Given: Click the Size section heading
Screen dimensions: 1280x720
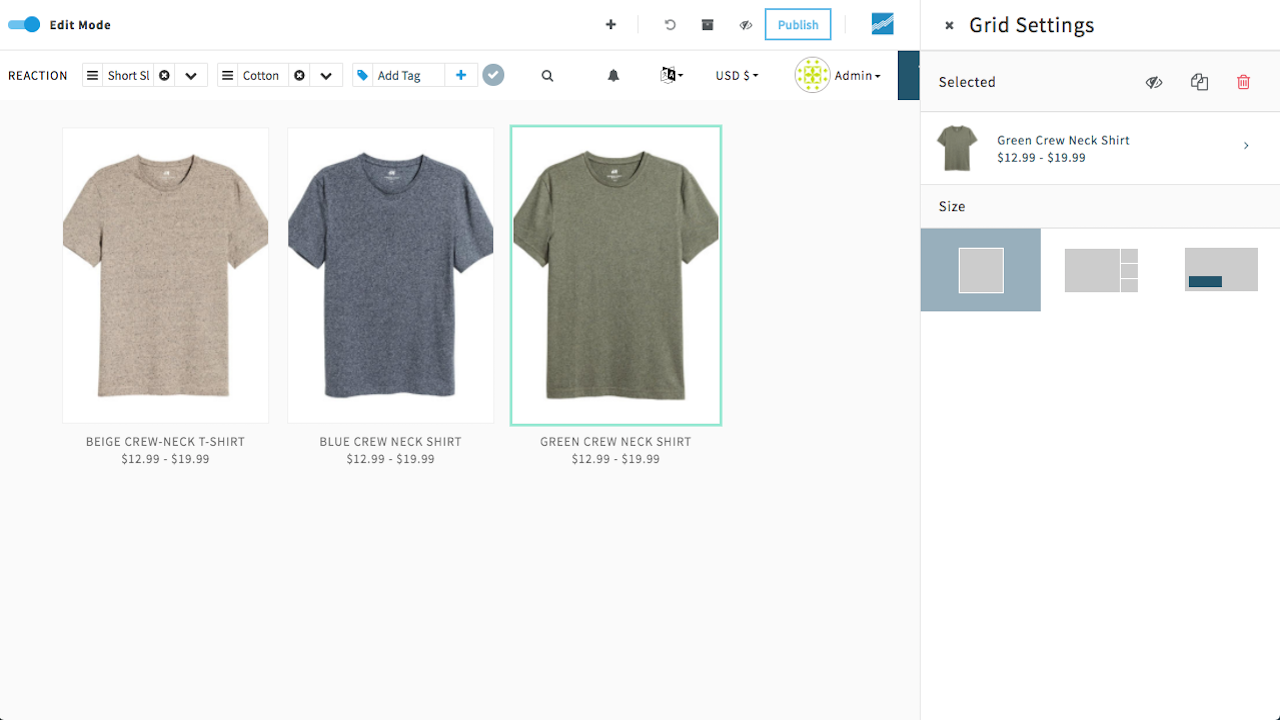Looking at the screenshot, I should coord(952,206).
